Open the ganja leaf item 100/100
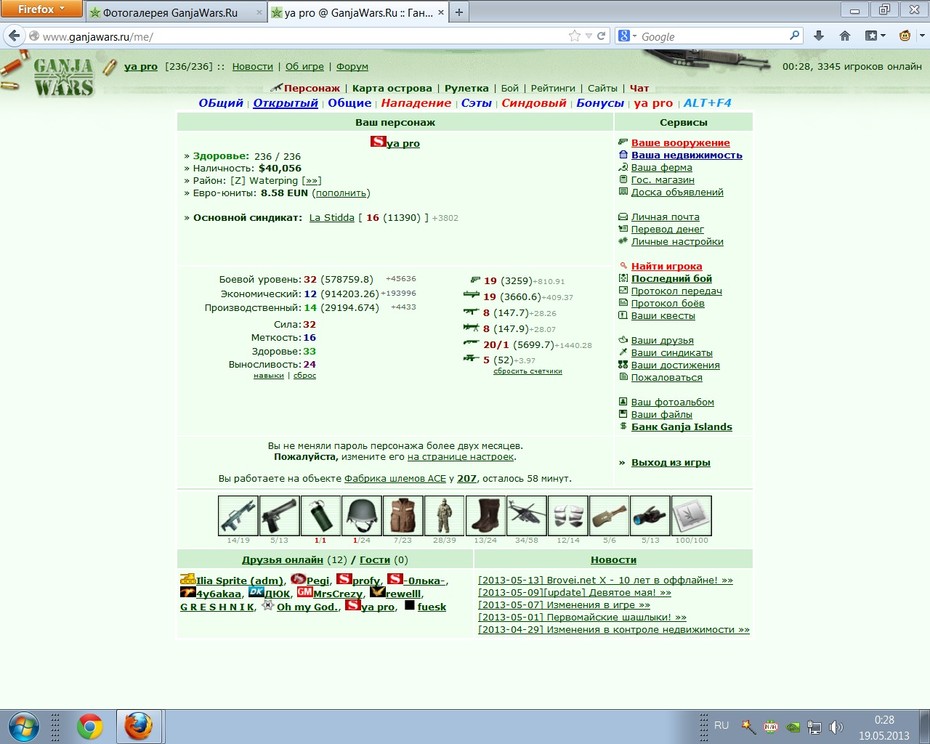Viewport: 930px width, 744px height. coord(692,516)
